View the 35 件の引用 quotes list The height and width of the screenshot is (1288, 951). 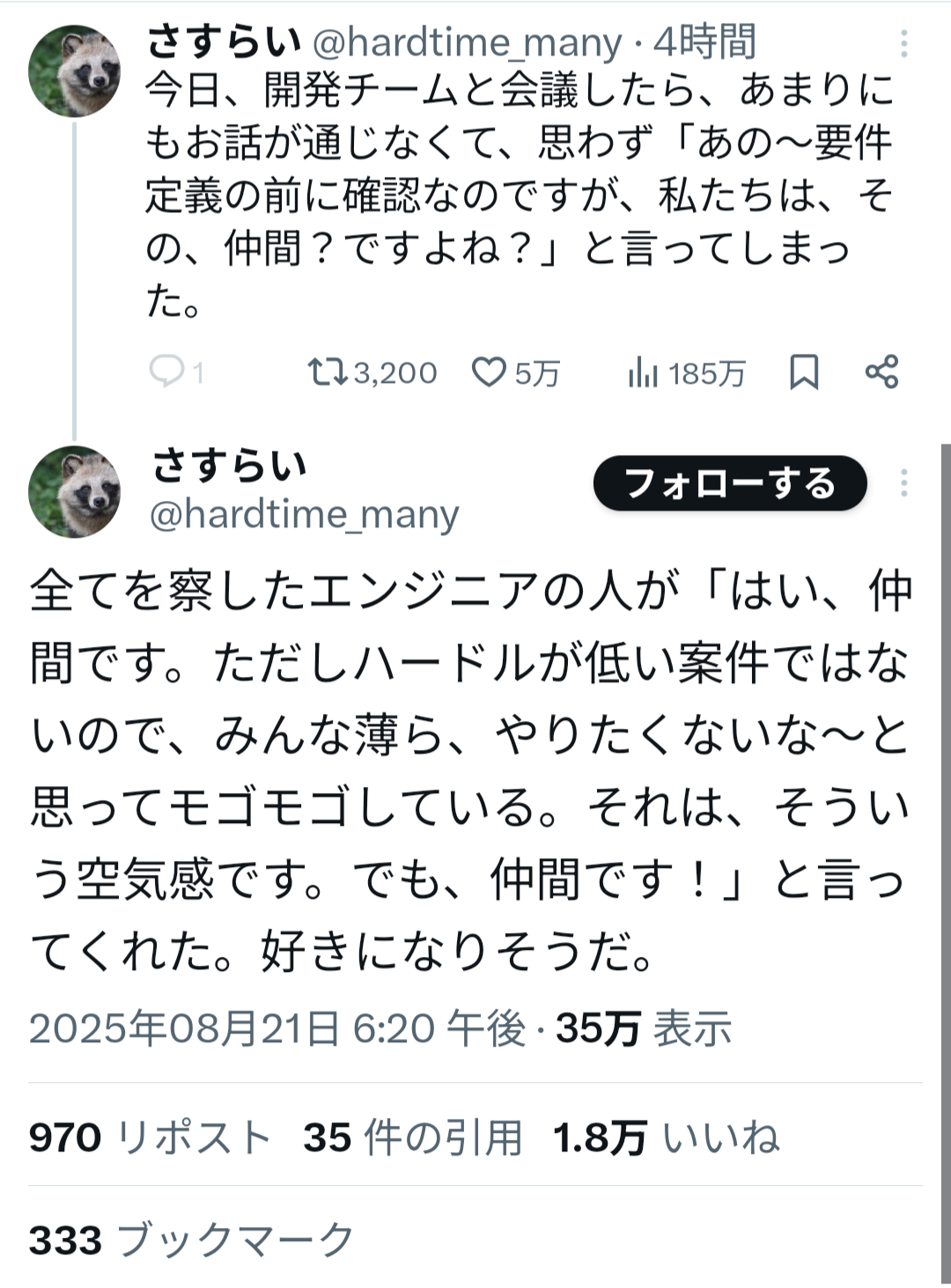coord(413,1137)
